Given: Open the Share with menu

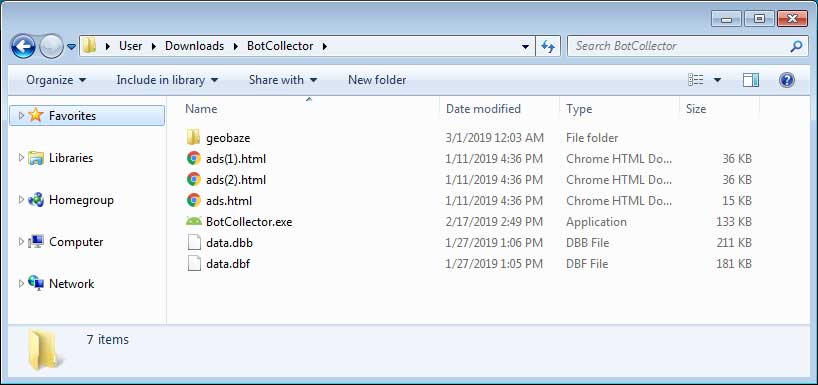Looking at the screenshot, I should tap(283, 80).
